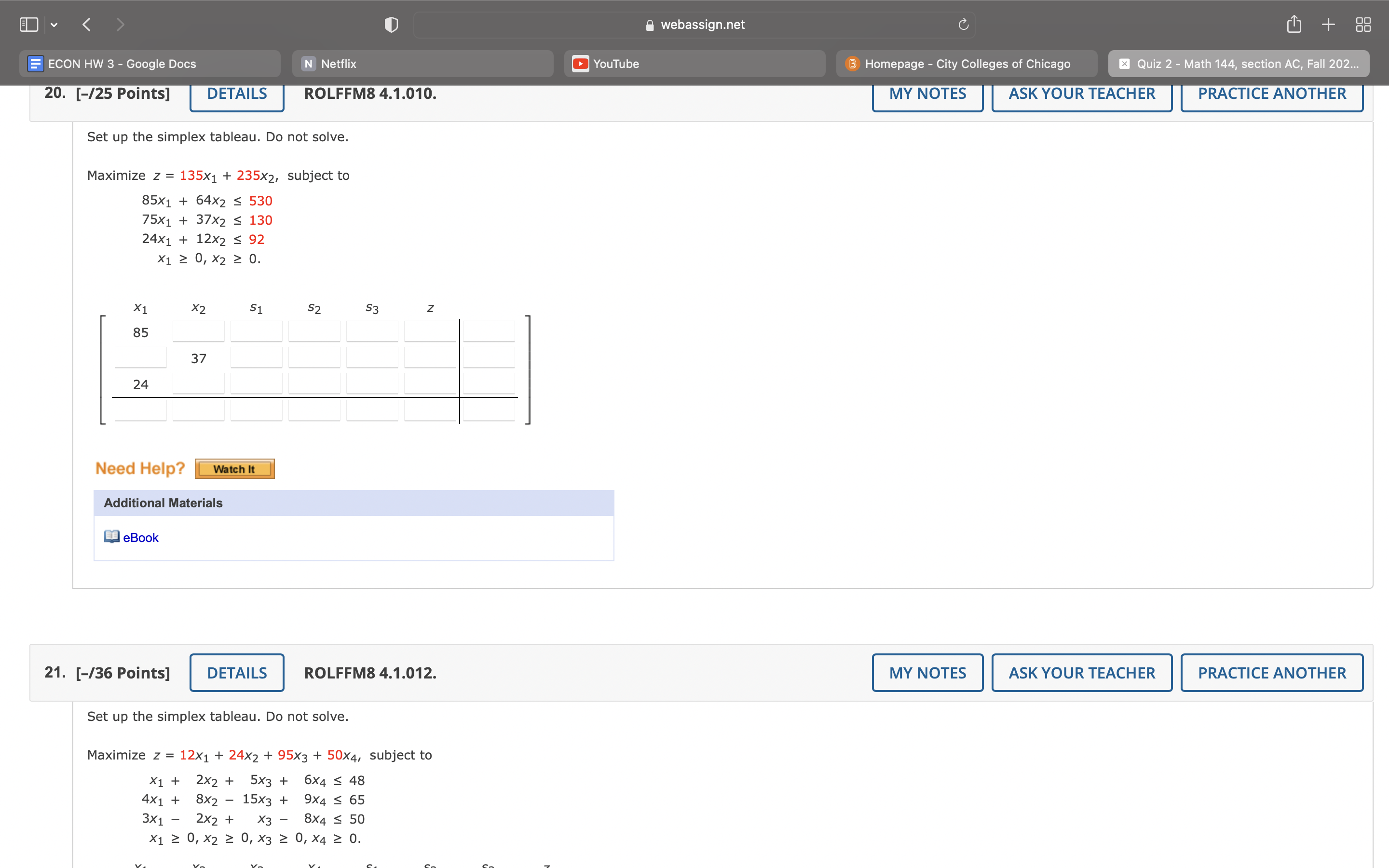
Task: Navigate forward a page
Action: point(121,24)
